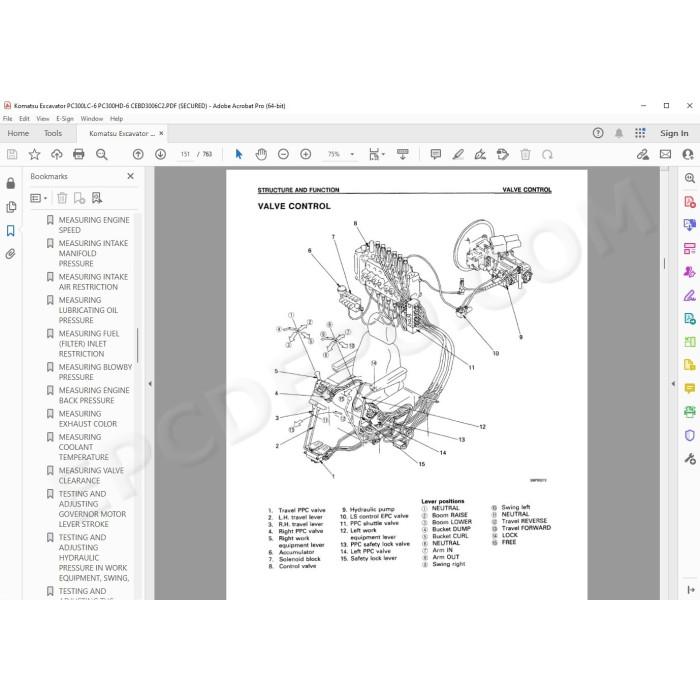The image size is (700, 700).
Task: Open the find text magnifier tool
Action: click(x=102, y=154)
